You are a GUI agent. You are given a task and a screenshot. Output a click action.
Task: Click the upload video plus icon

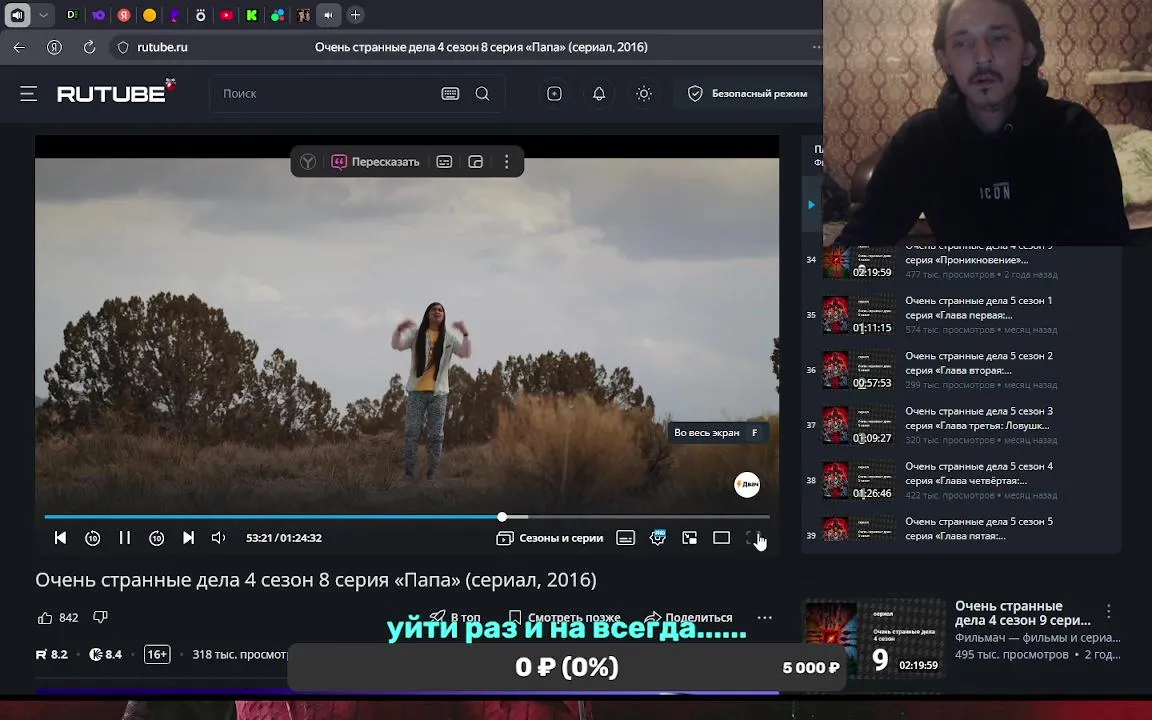554,93
